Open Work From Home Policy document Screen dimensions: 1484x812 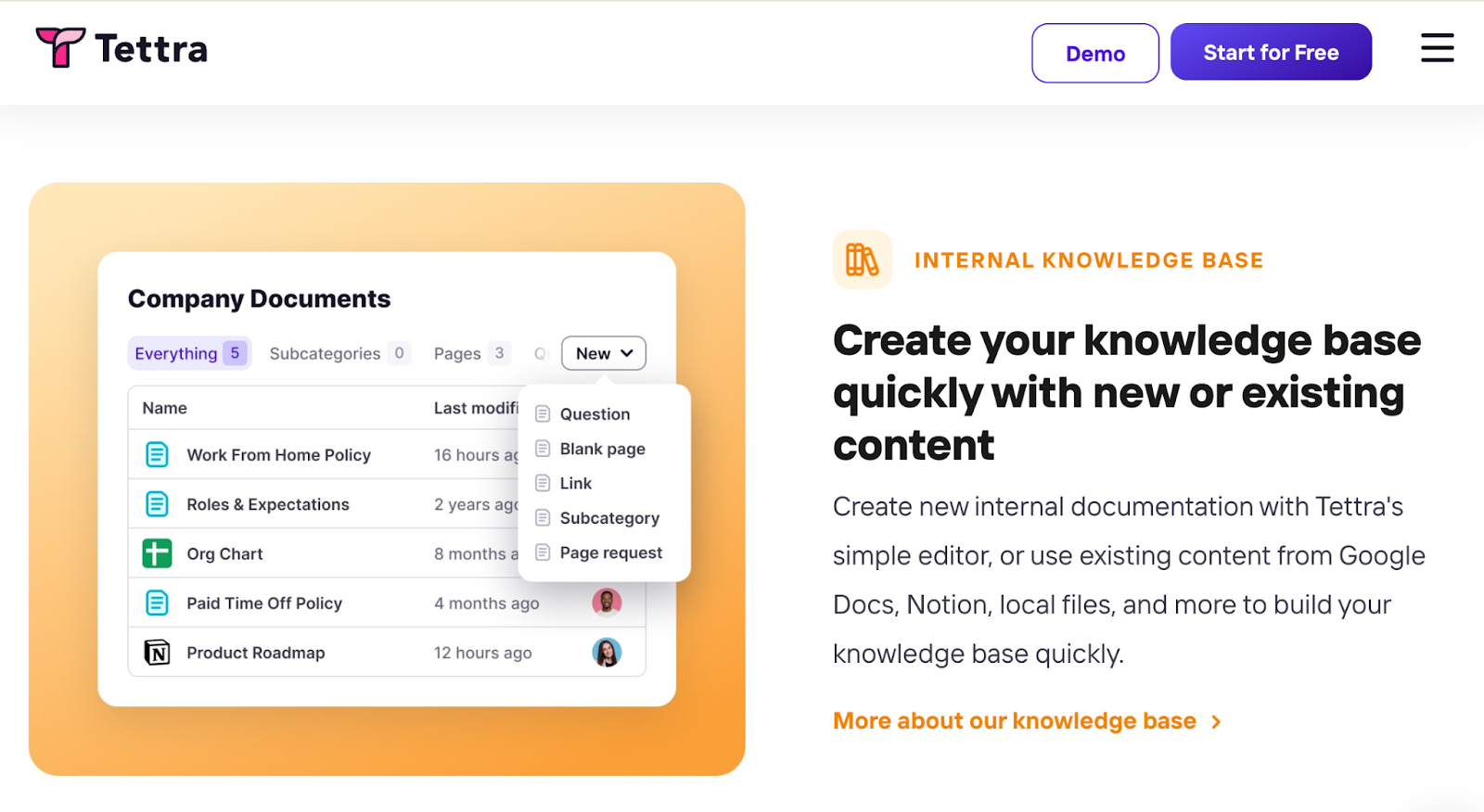[x=278, y=455]
